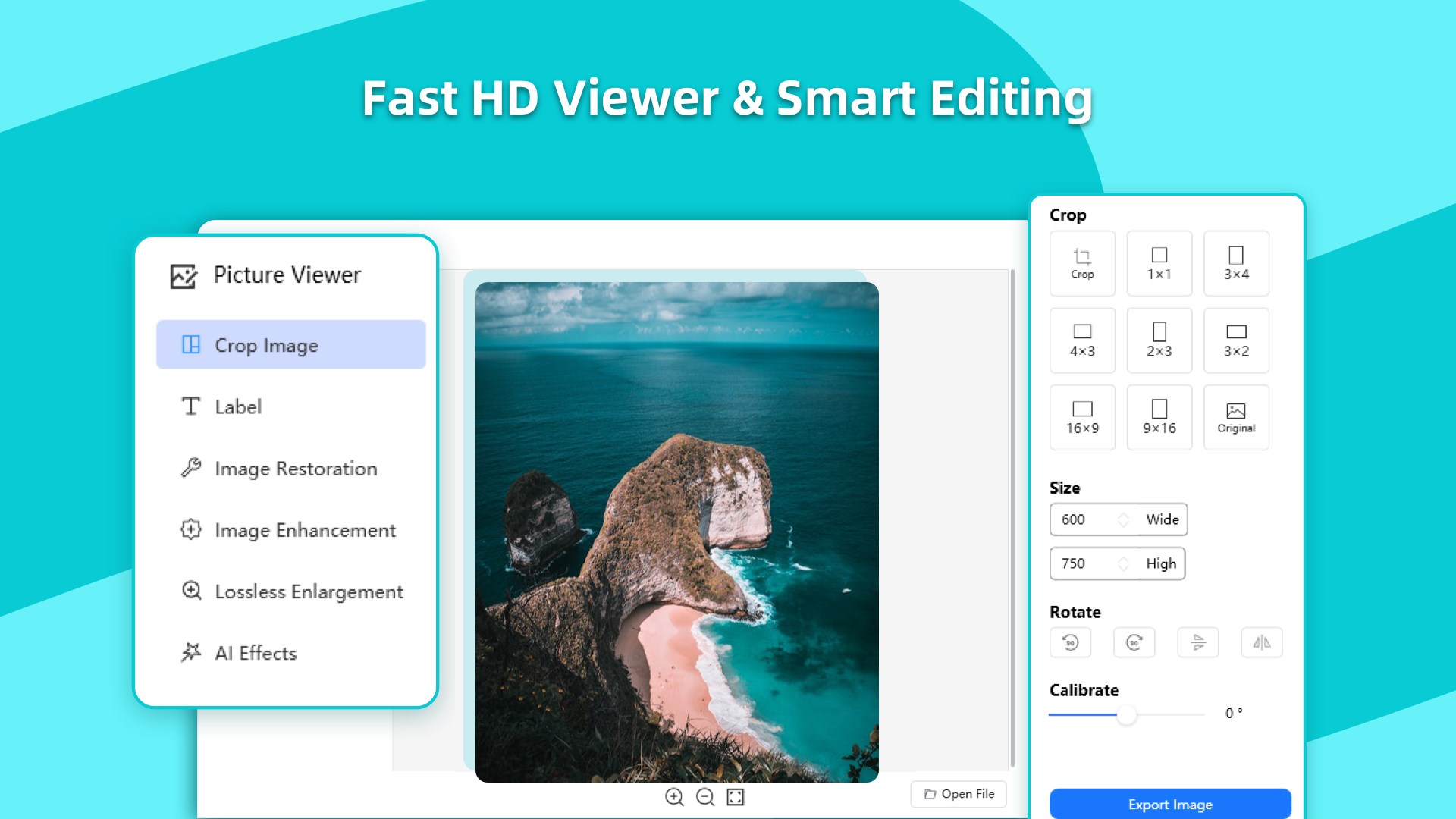Viewport: 1456px width, 819px height.
Task: Choose 1×1 crop ratio
Action: tap(1159, 263)
